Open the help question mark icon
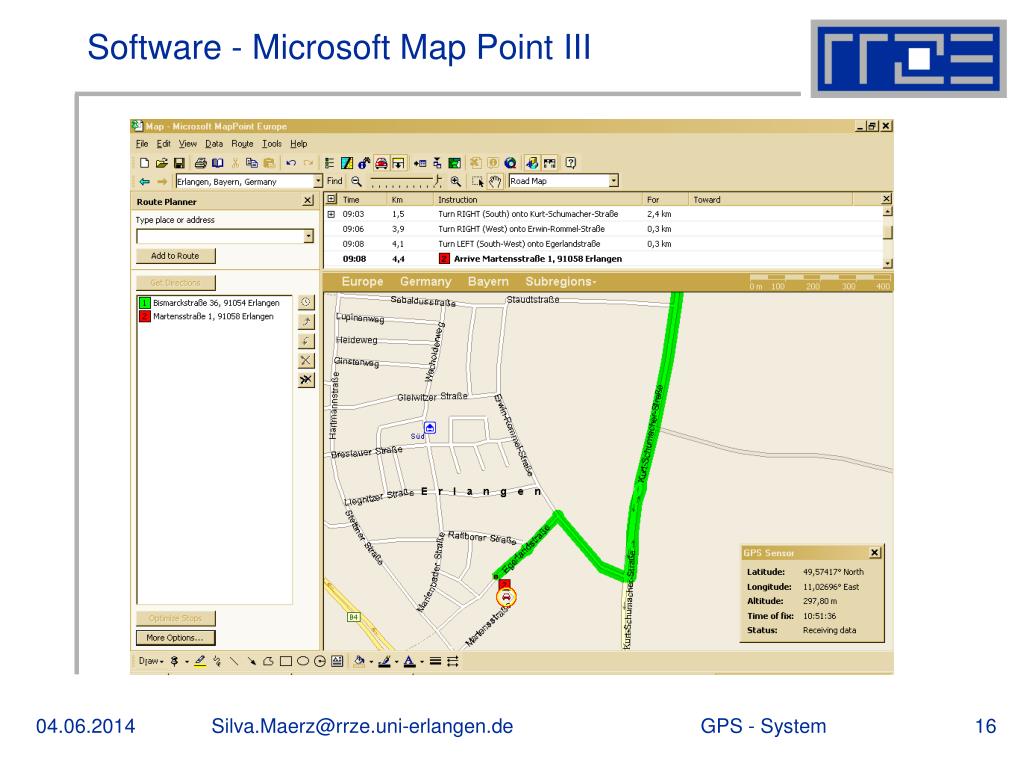 [x=571, y=163]
